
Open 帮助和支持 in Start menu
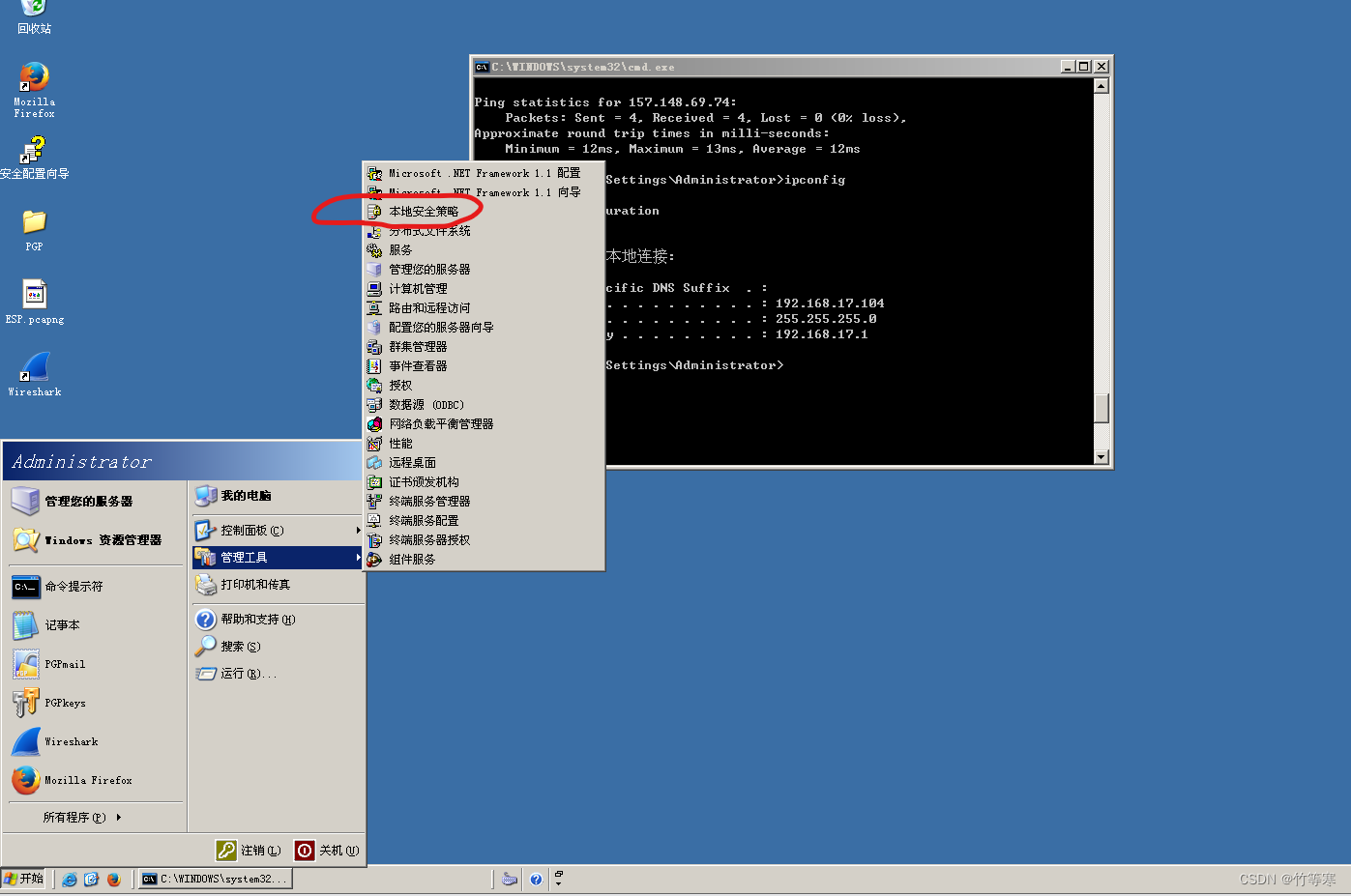(278, 620)
